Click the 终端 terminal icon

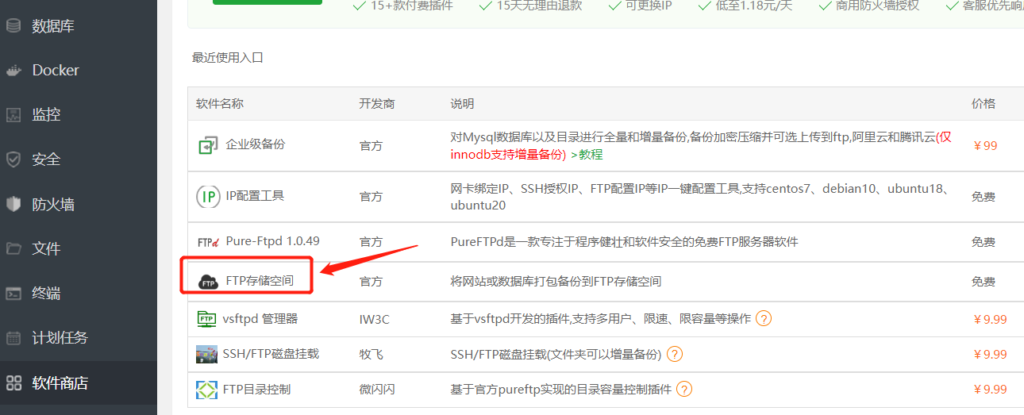tap(14, 293)
